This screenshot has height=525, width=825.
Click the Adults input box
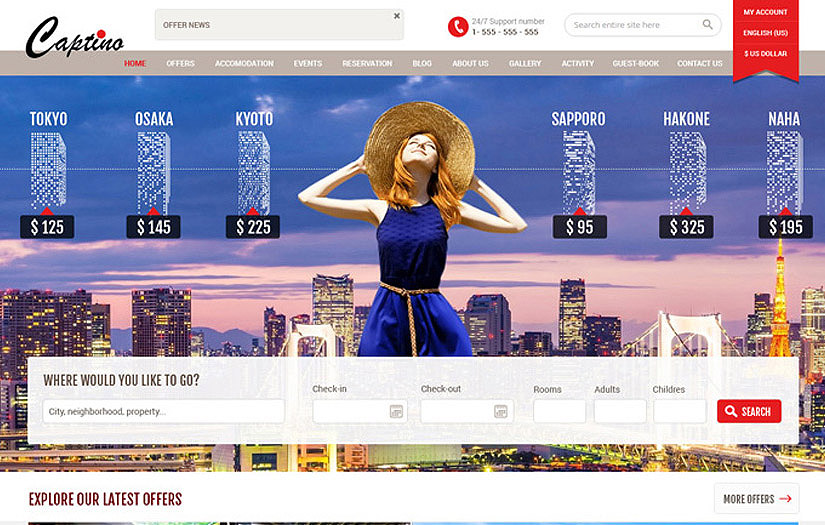620,411
